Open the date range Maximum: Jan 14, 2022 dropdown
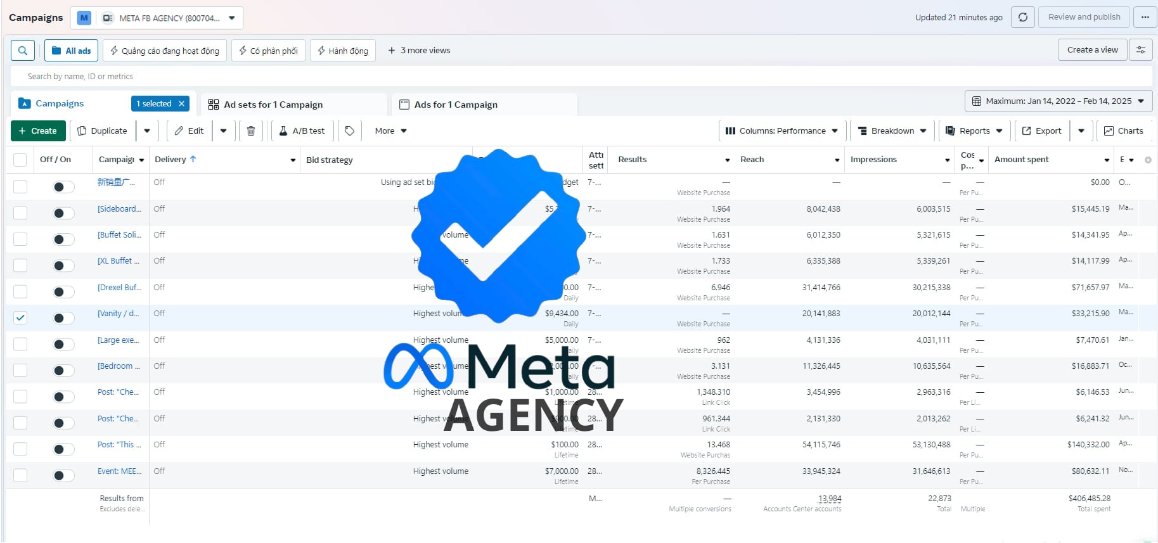The width and height of the screenshot is (1158, 543). click(x=1058, y=101)
